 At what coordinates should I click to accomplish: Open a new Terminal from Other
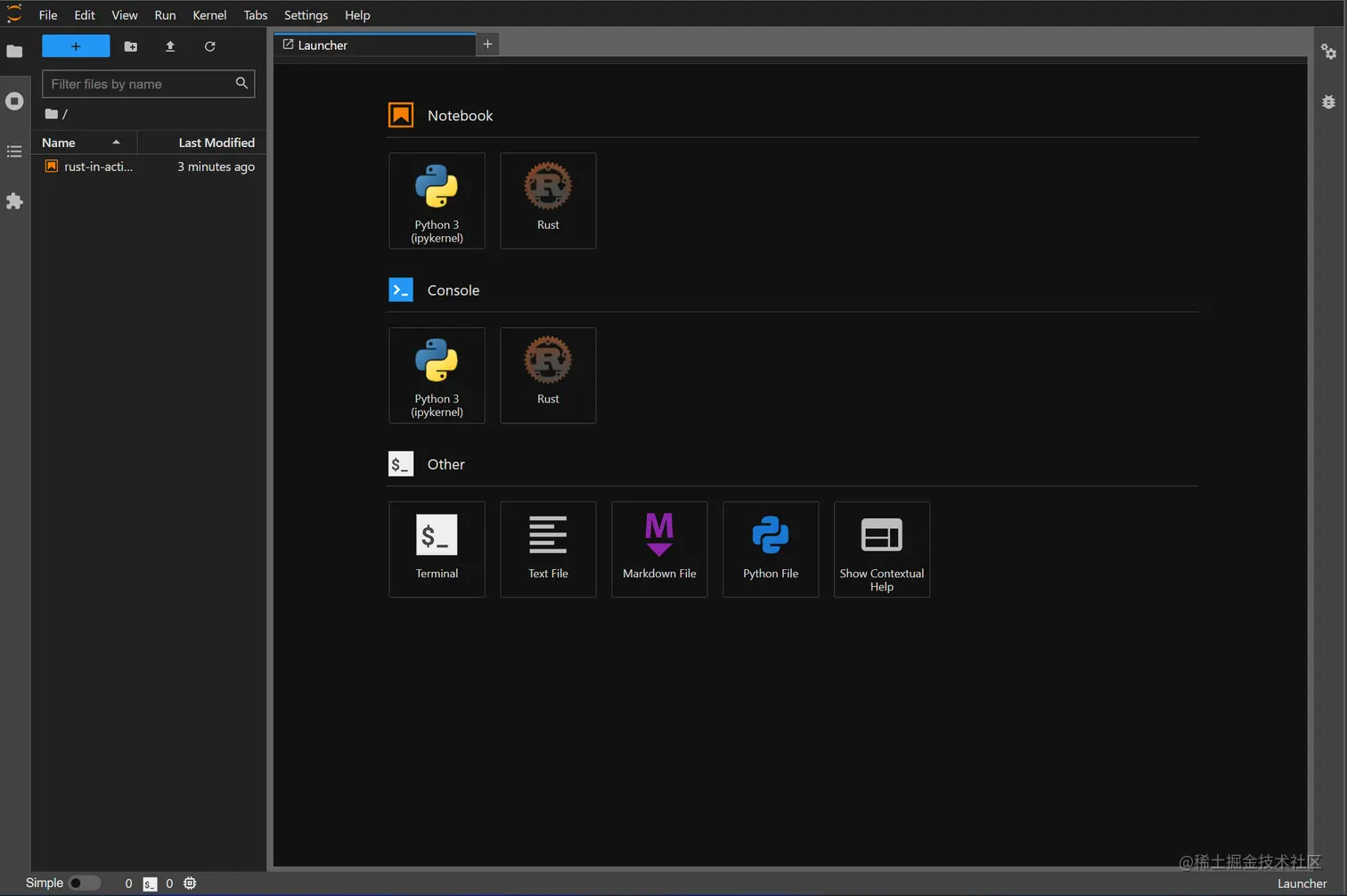tap(437, 550)
